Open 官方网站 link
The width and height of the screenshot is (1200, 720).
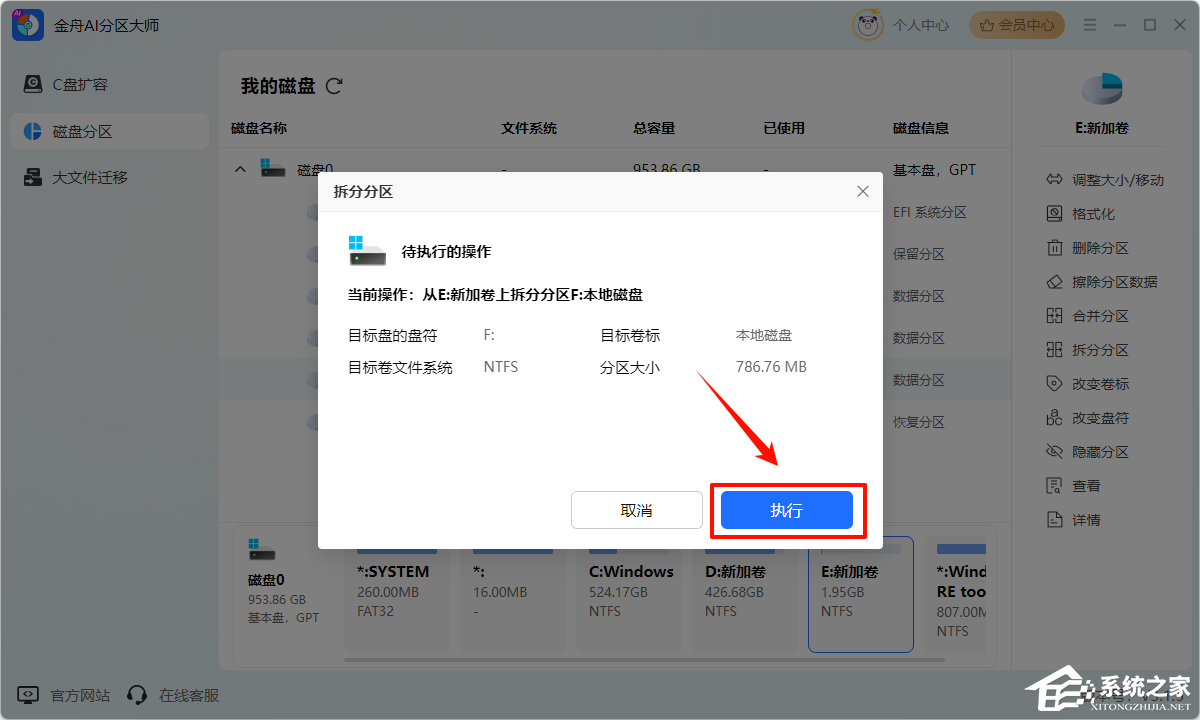click(65, 695)
